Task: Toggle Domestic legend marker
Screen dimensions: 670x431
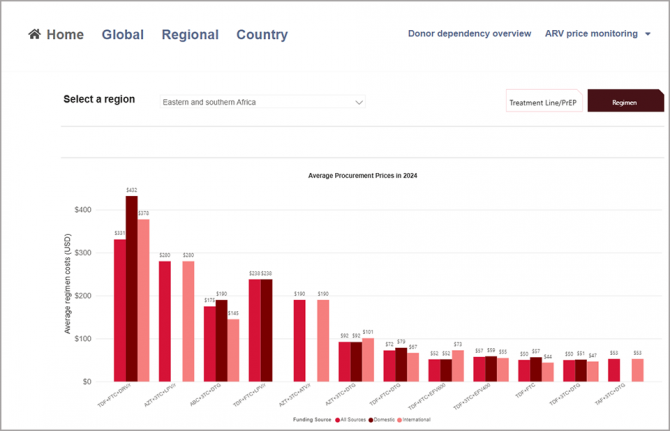Action: click(x=370, y=419)
